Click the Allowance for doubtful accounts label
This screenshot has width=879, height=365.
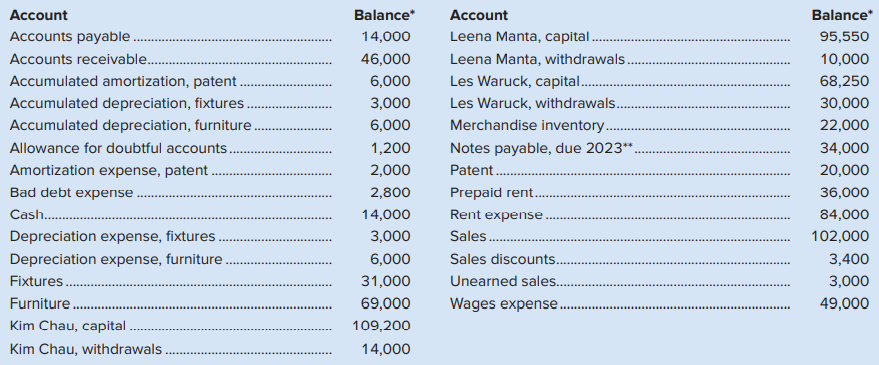coord(118,148)
